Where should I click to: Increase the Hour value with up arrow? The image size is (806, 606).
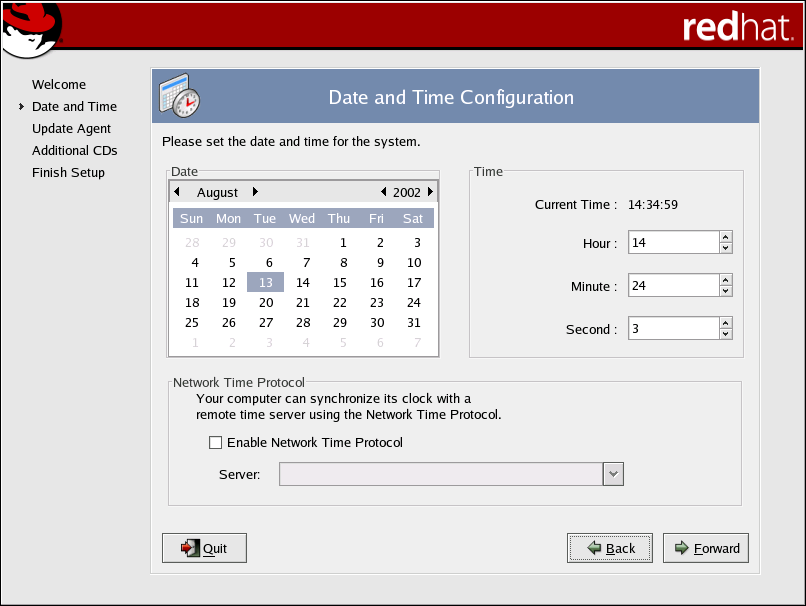[x=726, y=237]
